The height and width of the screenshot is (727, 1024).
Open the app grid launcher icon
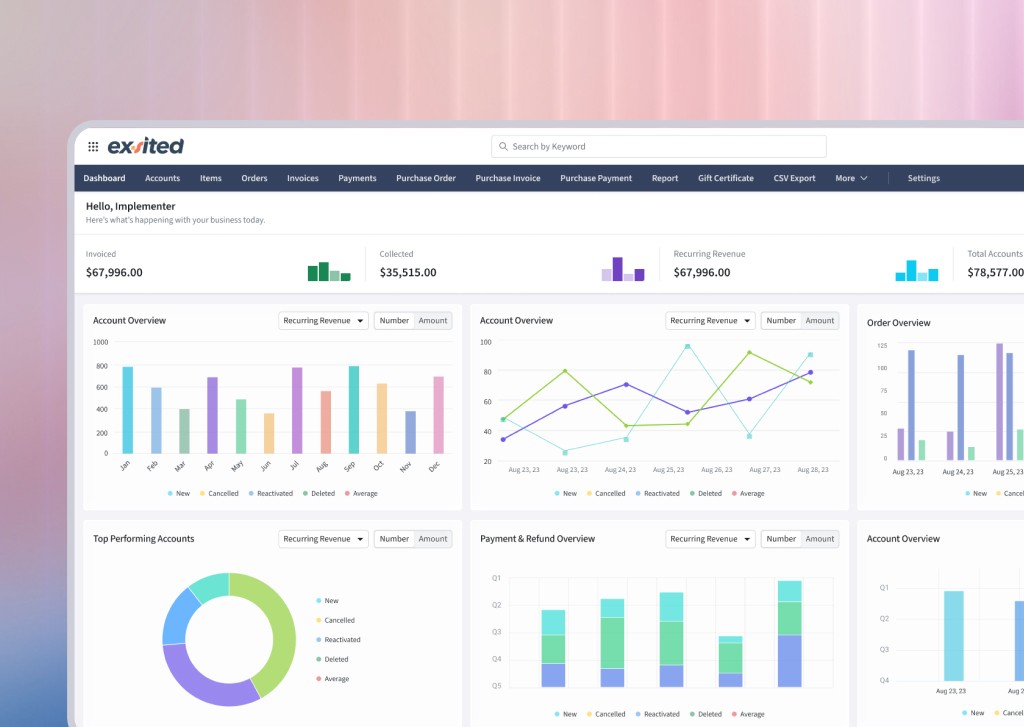coord(93,146)
